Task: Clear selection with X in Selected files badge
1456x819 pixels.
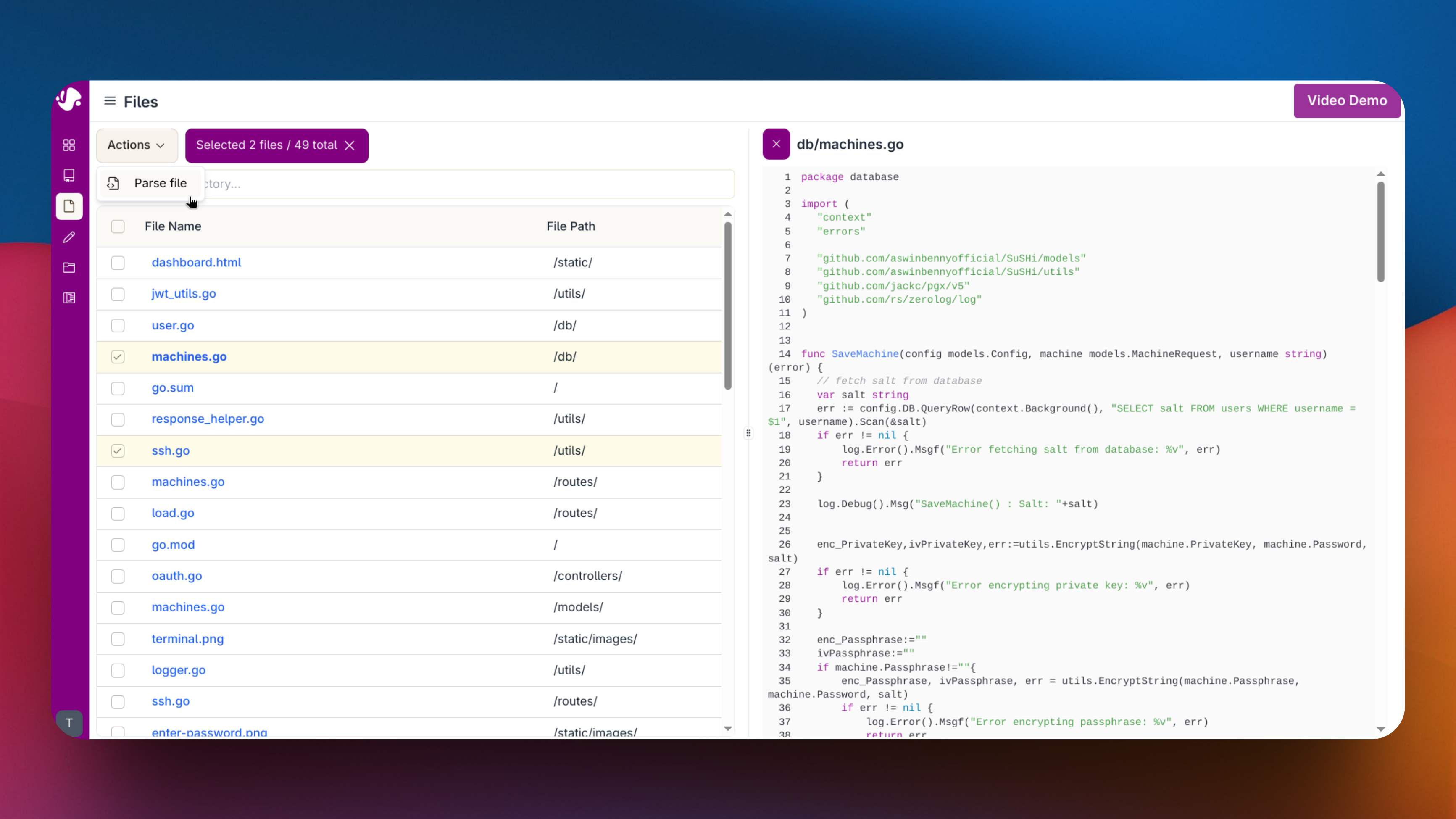Action: coord(350,146)
